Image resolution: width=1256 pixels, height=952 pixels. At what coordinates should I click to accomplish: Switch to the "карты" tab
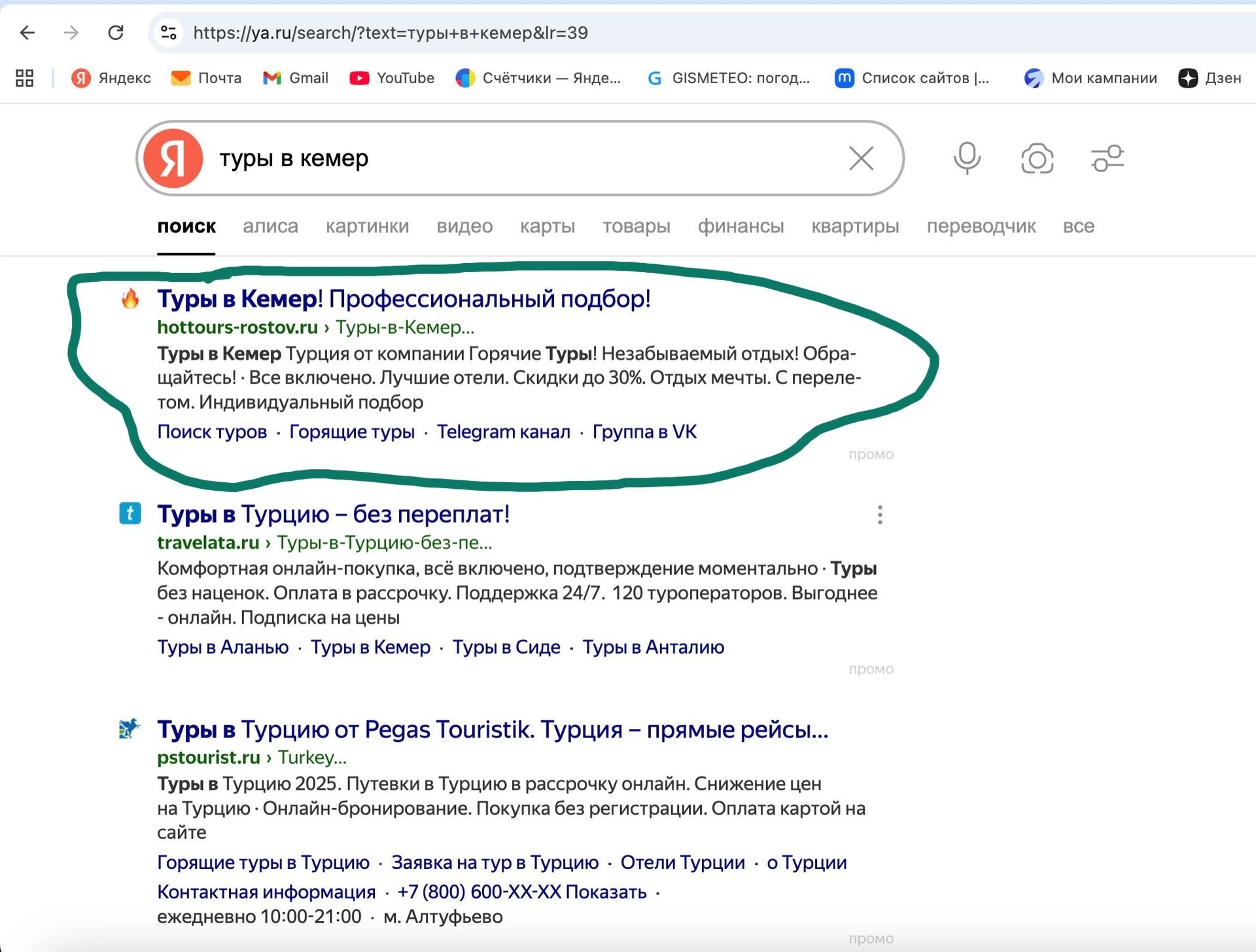click(547, 226)
